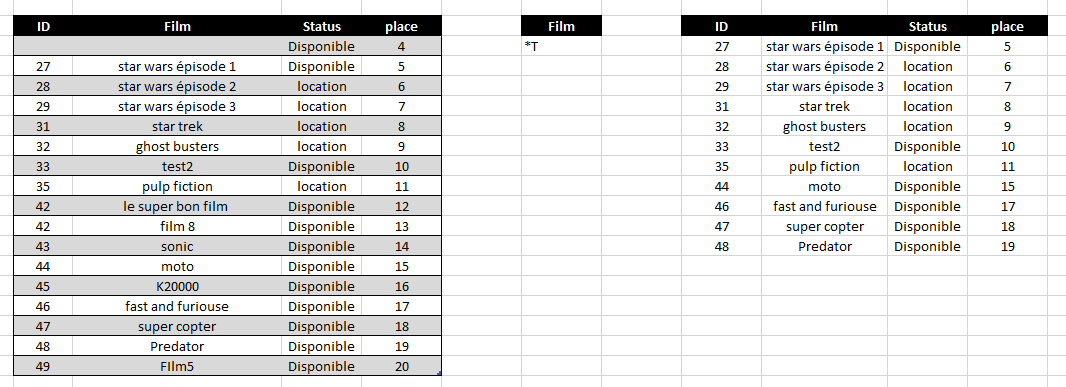Click the place header in right table
Screen dimensions: 1066x387
pyautogui.click(x=1007, y=27)
